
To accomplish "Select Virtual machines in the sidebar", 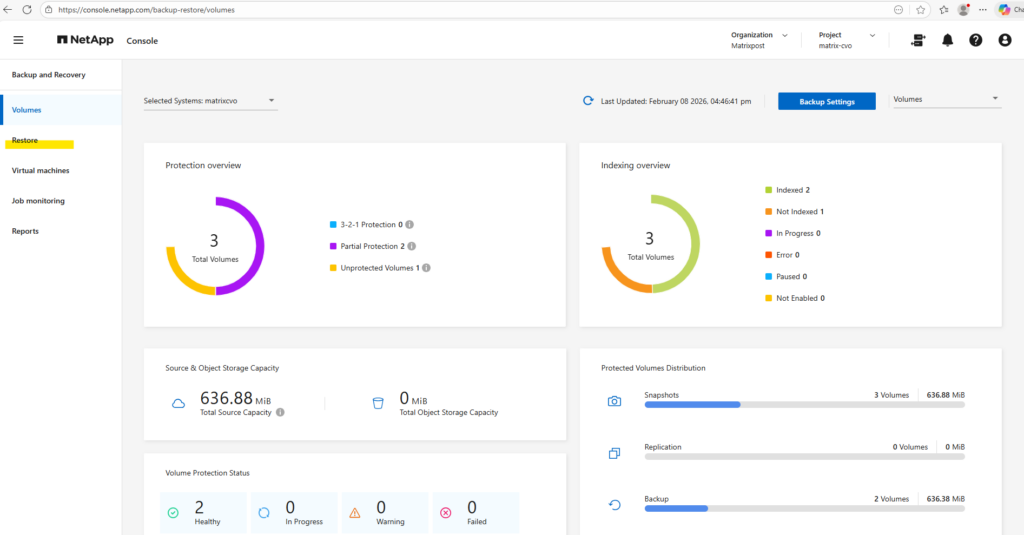I will point(40,171).
